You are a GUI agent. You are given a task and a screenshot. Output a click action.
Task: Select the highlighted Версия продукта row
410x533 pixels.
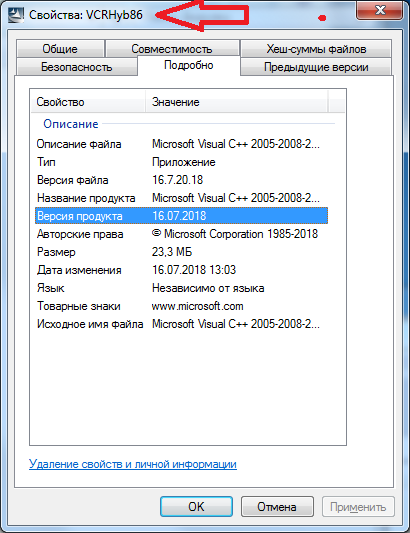(182, 216)
